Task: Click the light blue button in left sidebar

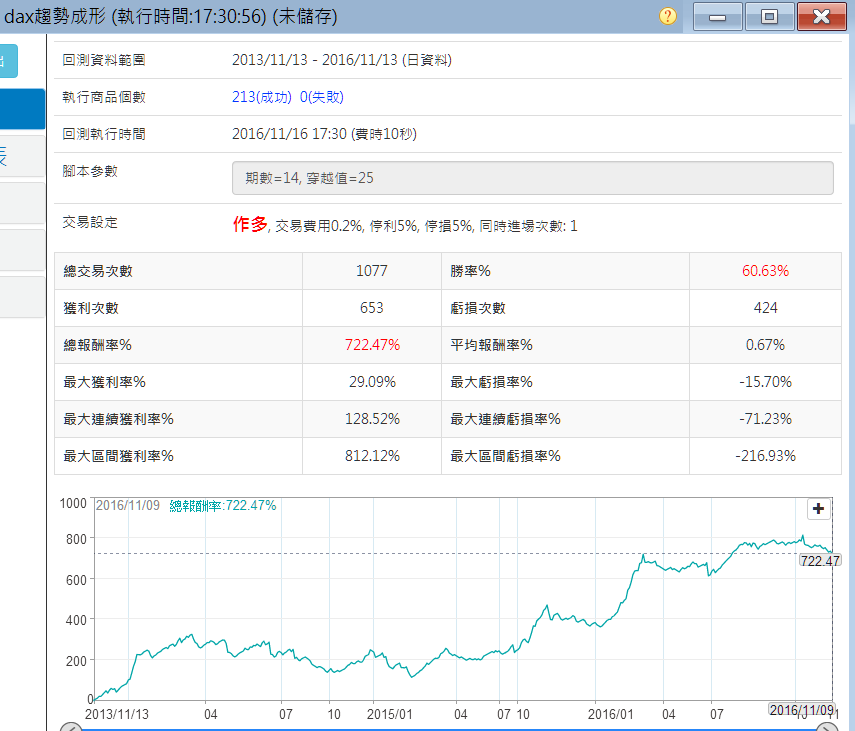Action: [x=8, y=62]
